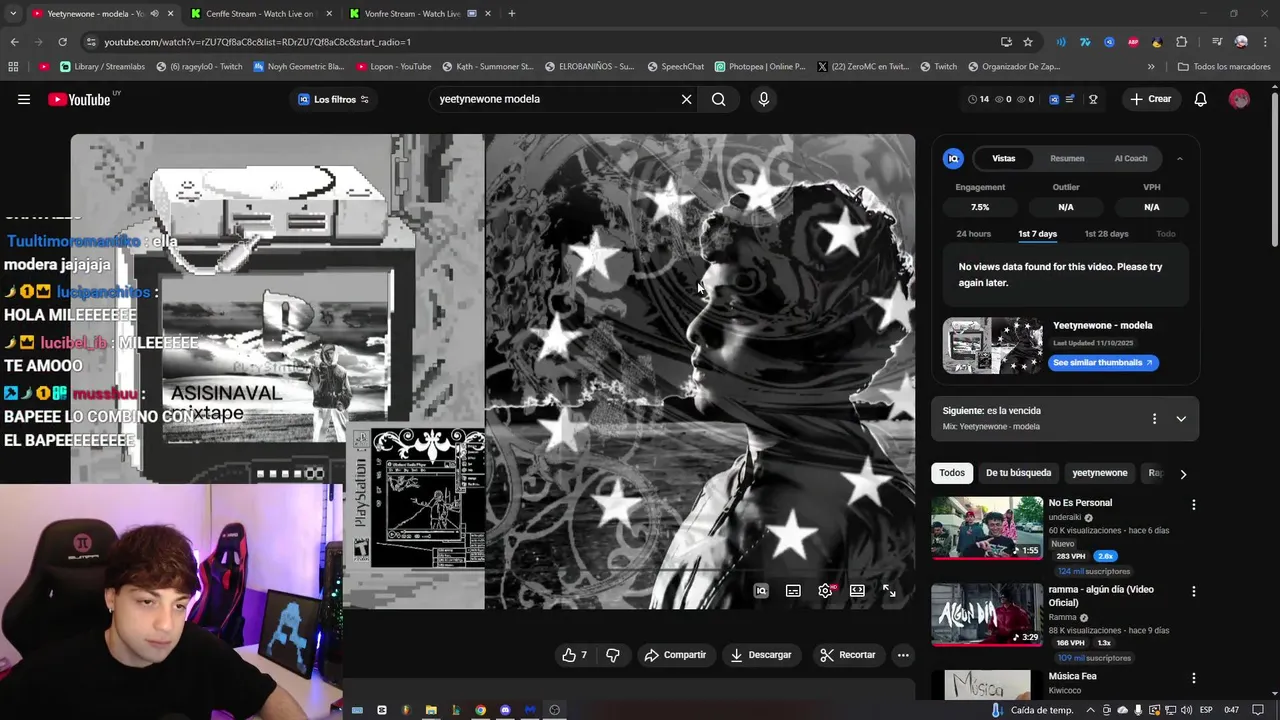Click See similar thumbnails link

coord(1103,363)
